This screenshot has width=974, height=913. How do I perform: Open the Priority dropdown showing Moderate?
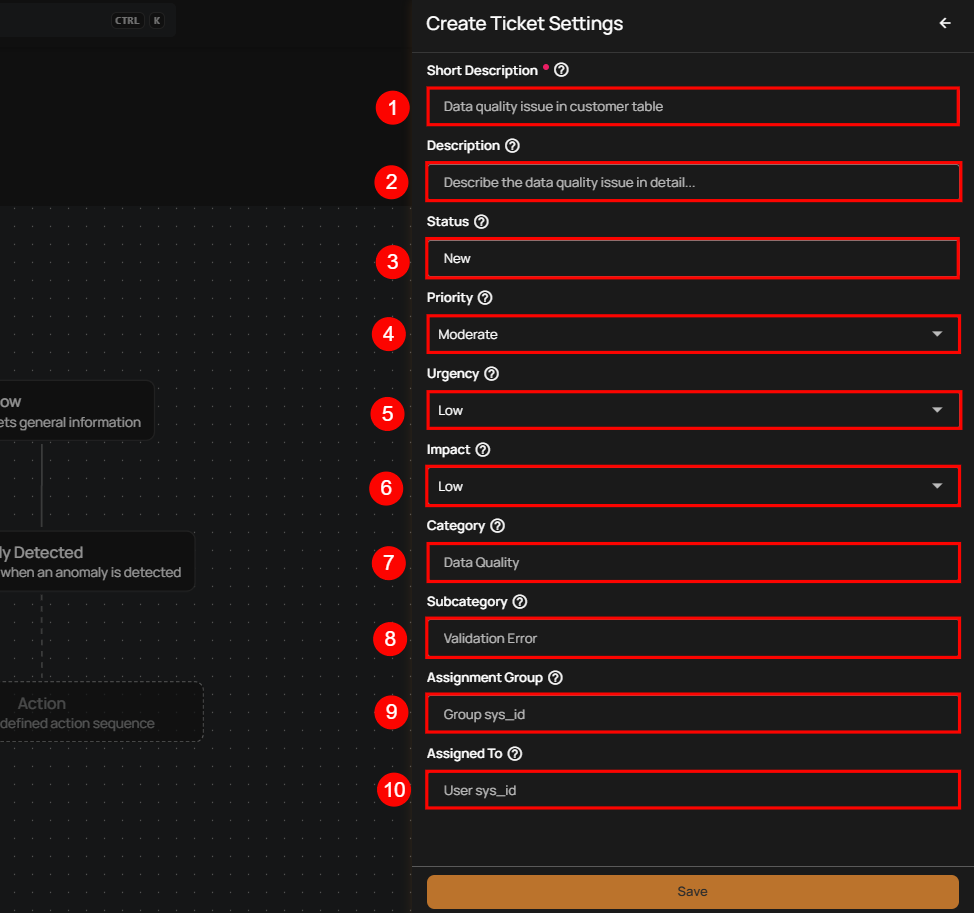[x=692, y=334]
